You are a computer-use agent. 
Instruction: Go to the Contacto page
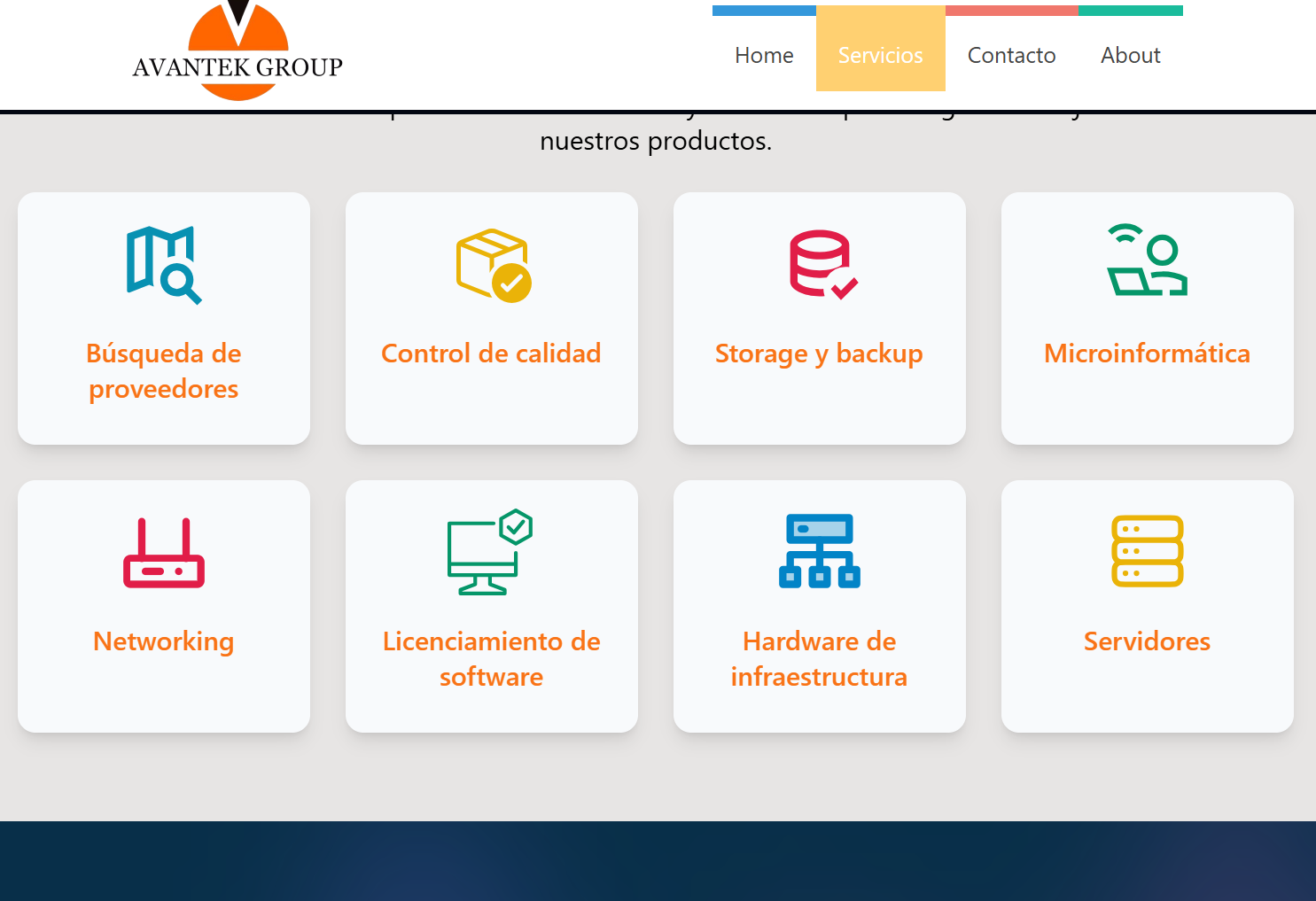tap(1011, 55)
